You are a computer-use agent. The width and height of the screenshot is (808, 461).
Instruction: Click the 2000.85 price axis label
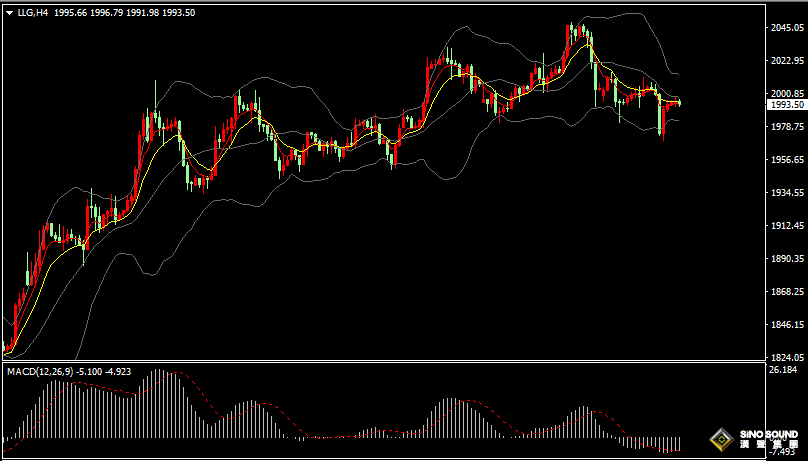tap(787, 94)
